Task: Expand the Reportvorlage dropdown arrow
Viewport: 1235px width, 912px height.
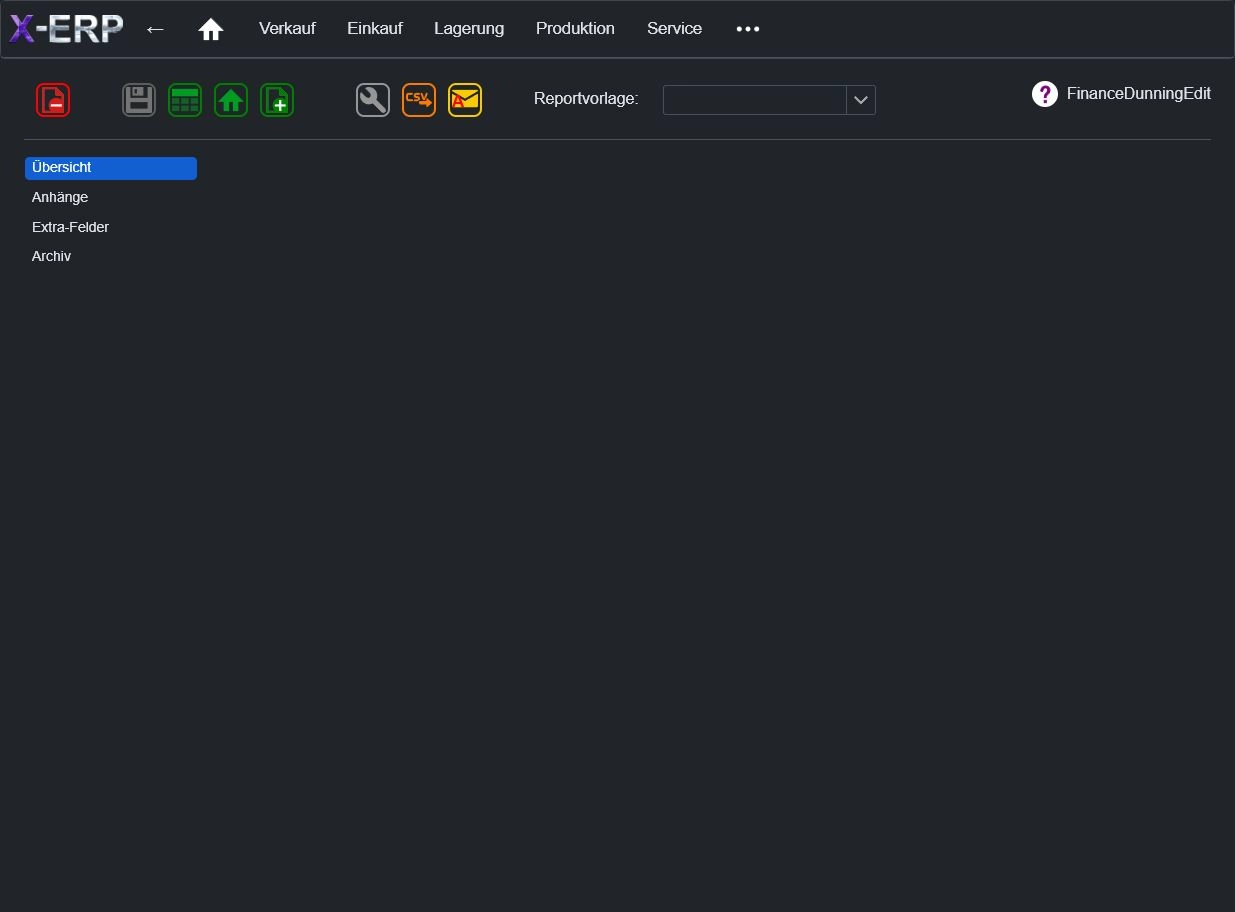Action: click(861, 100)
